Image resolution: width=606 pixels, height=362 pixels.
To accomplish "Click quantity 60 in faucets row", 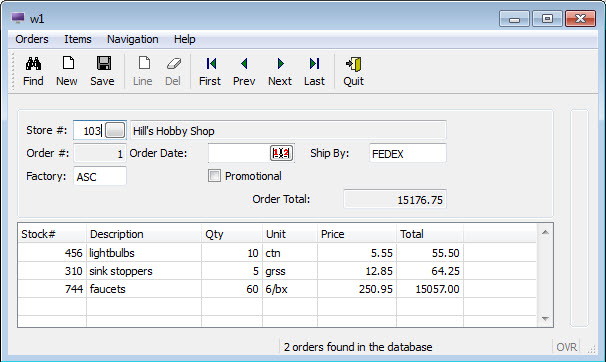I will (232, 289).
